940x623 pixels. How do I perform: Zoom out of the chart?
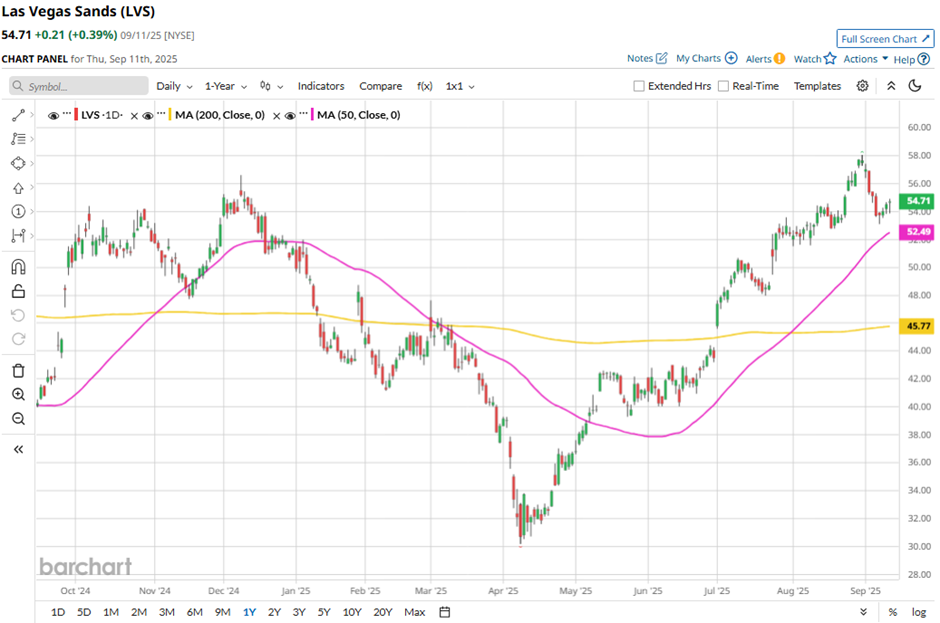point(18,419)
